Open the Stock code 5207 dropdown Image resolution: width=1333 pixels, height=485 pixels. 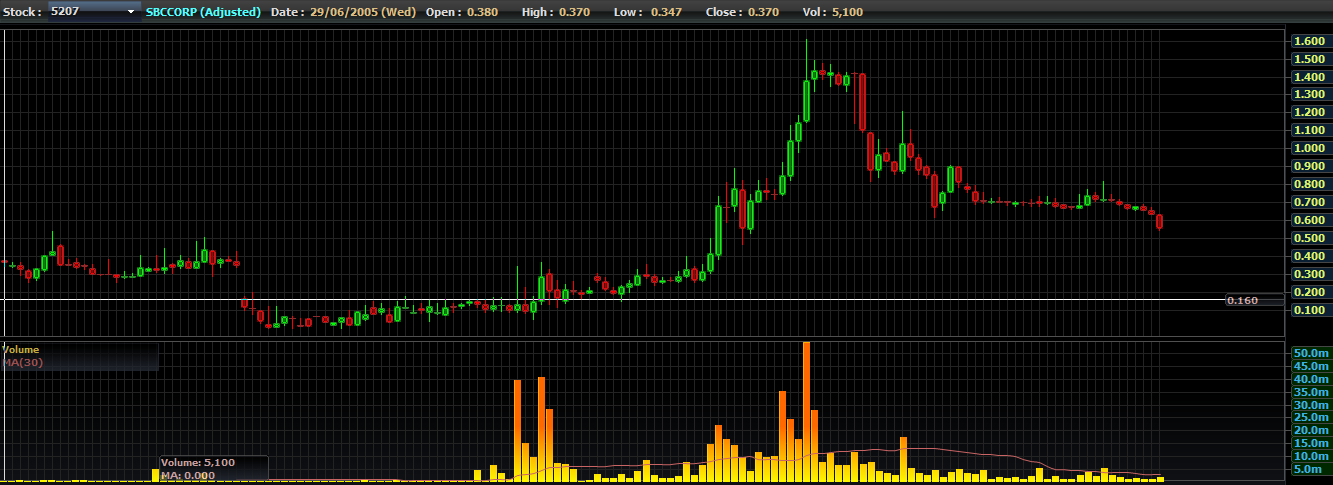click(93, 12)
